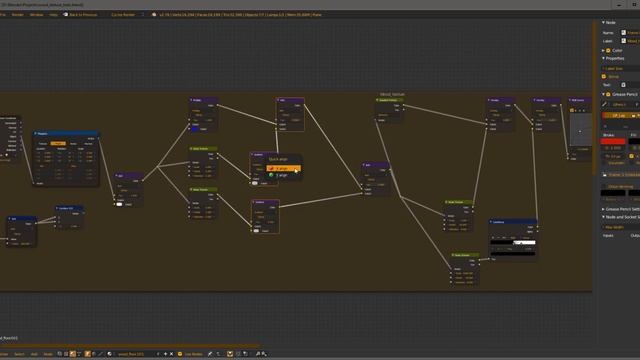The width and height of the screenshot is (640, 360).
Task: Expand the Grease Pencil Settings section
Action: [603, 209]
